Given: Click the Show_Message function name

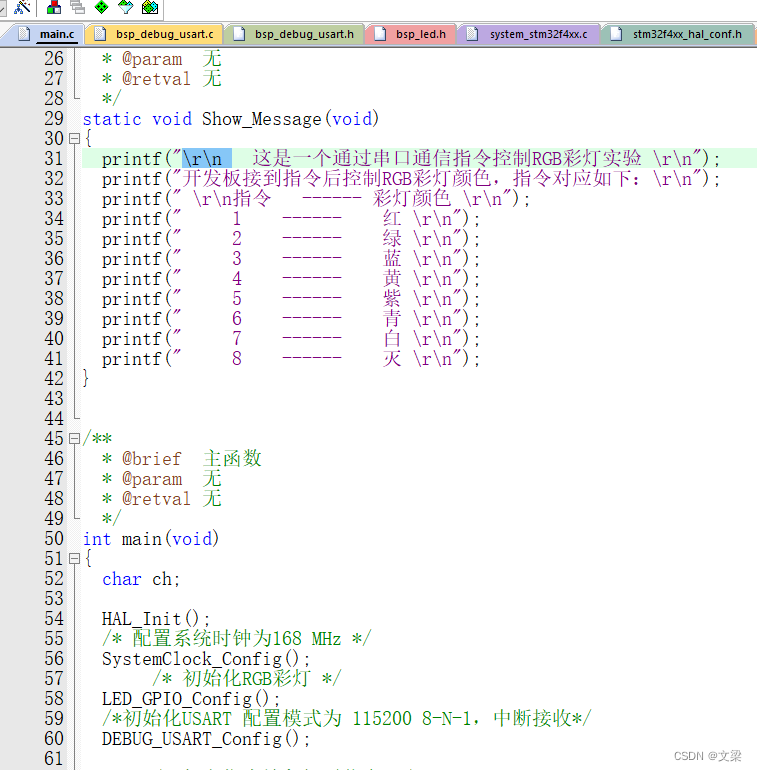Looking at the screenshot, I should 262,119.
